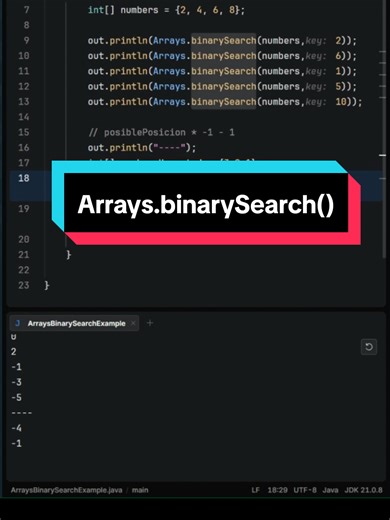Click line number 18 in the gutter

pyautogui.click(x=24, y=178)
